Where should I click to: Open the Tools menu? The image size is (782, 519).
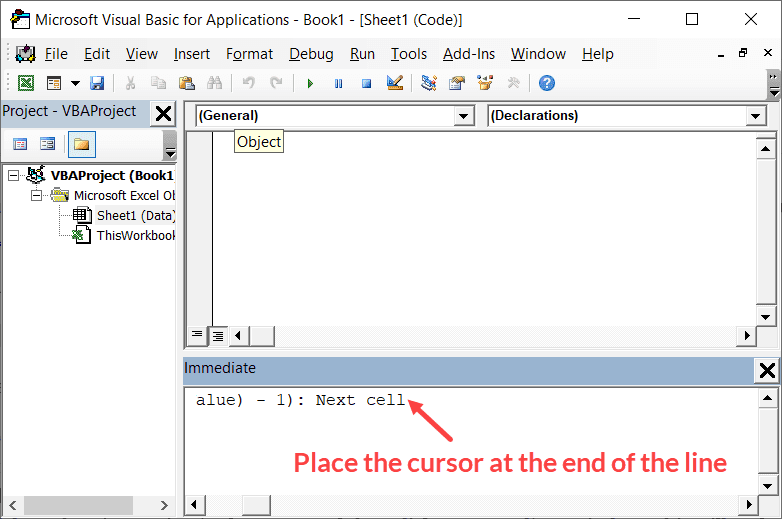(408, 54)
